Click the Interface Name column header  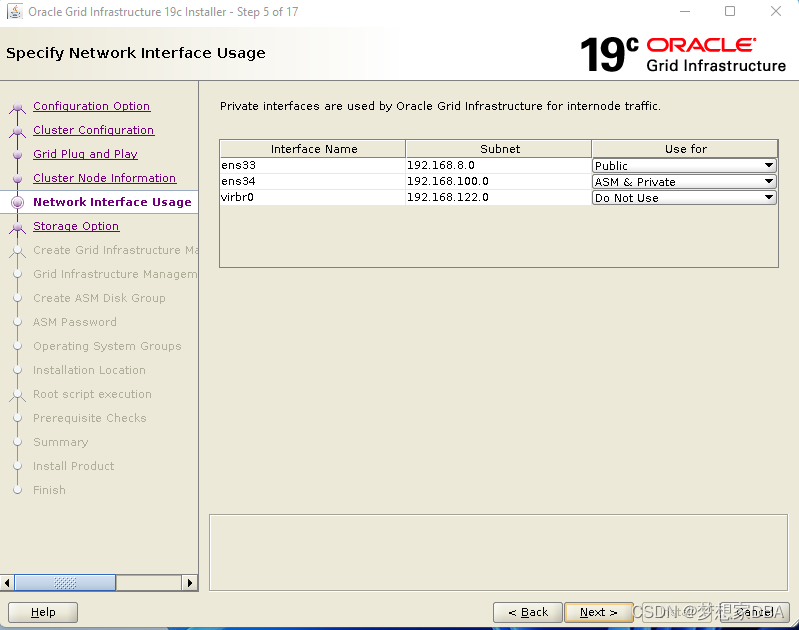coord(313,149)
